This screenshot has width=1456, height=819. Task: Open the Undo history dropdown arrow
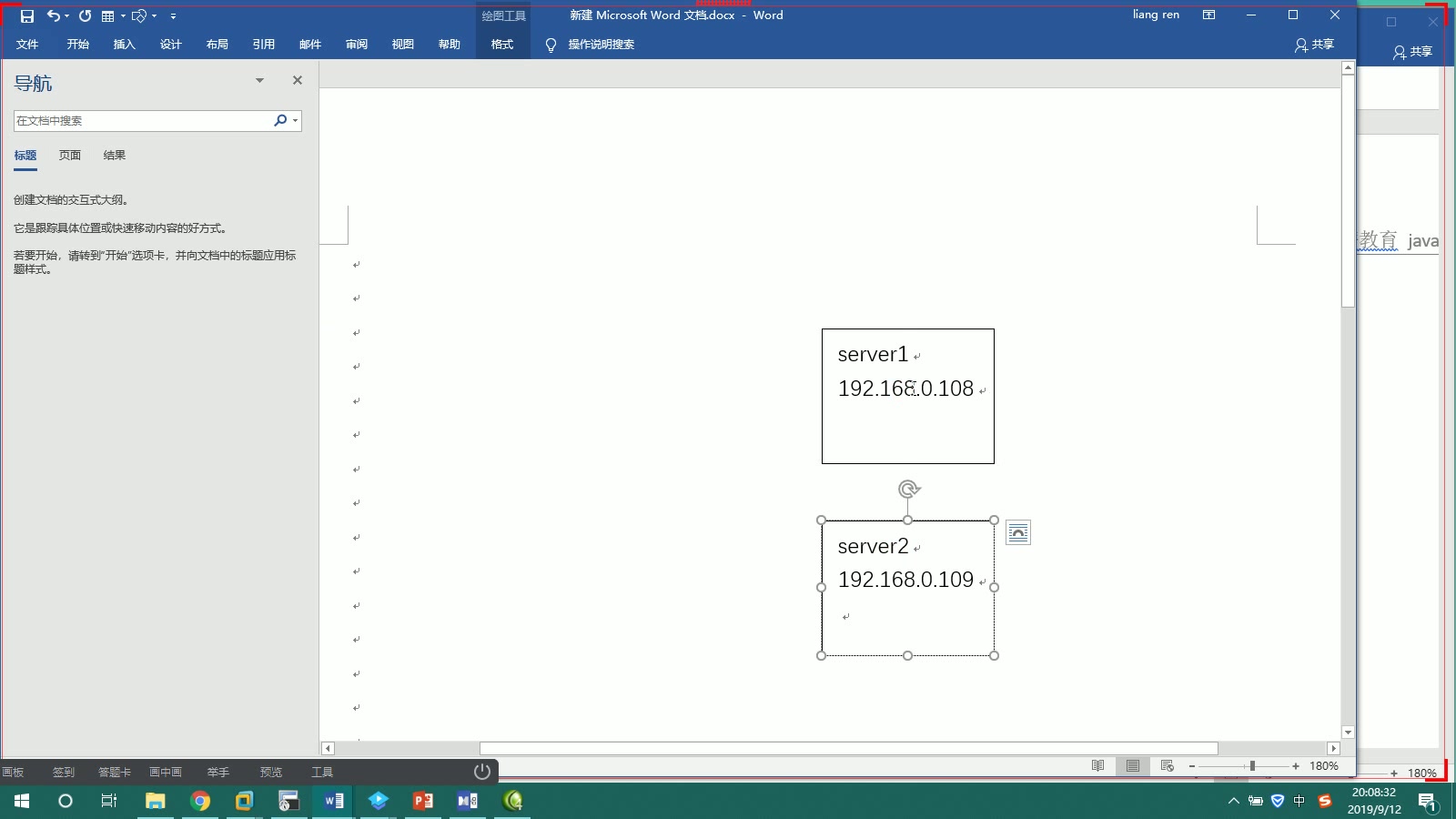[67, 15]
